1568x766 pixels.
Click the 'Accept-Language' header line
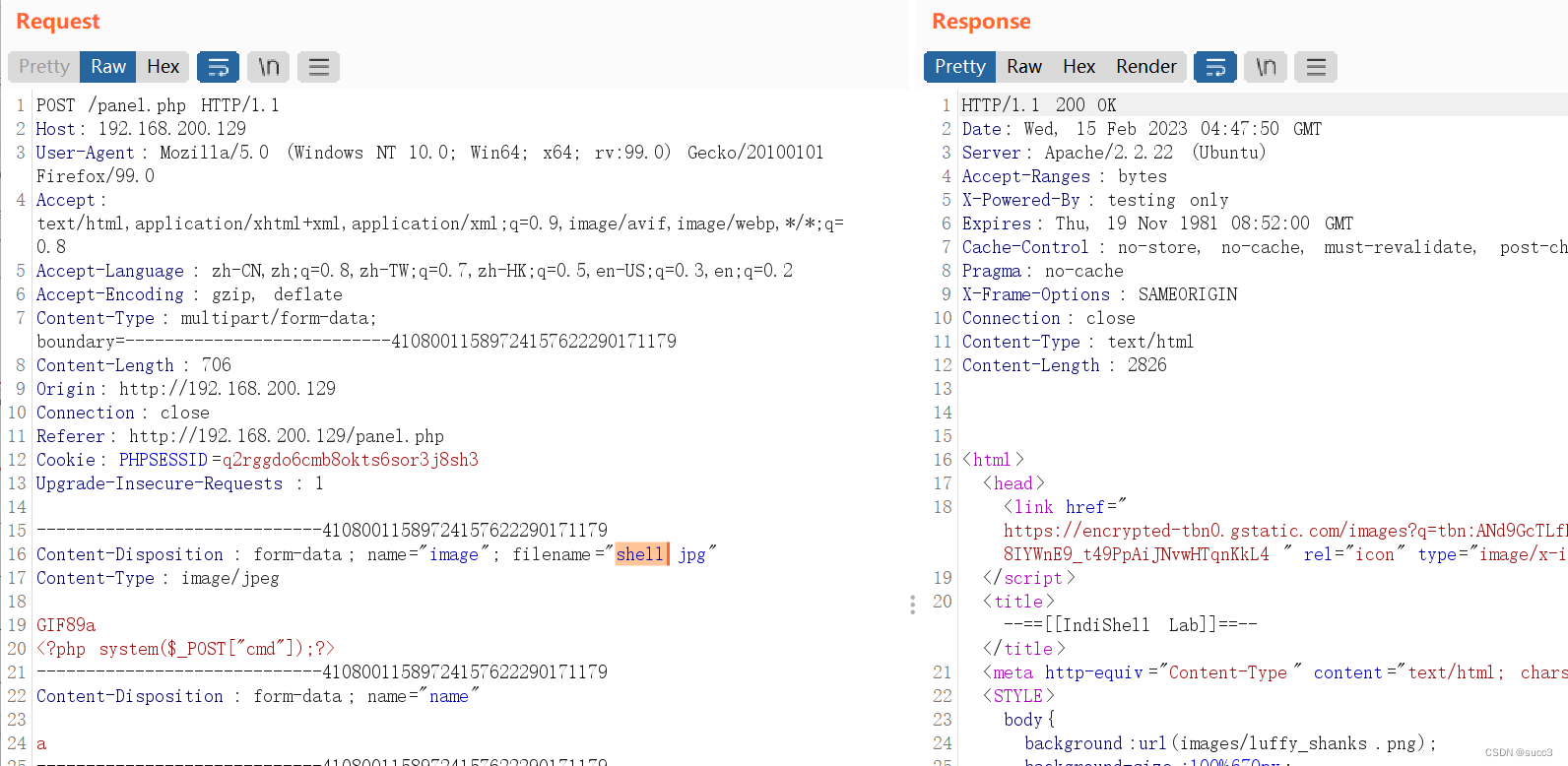415,271
